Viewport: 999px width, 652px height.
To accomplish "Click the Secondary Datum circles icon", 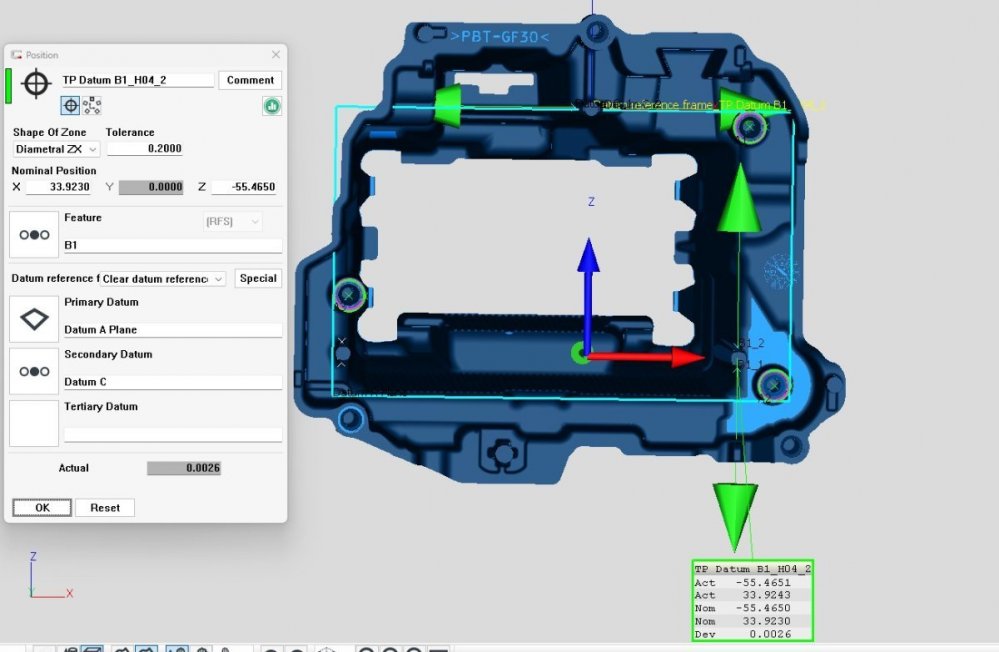I will 34,371.
